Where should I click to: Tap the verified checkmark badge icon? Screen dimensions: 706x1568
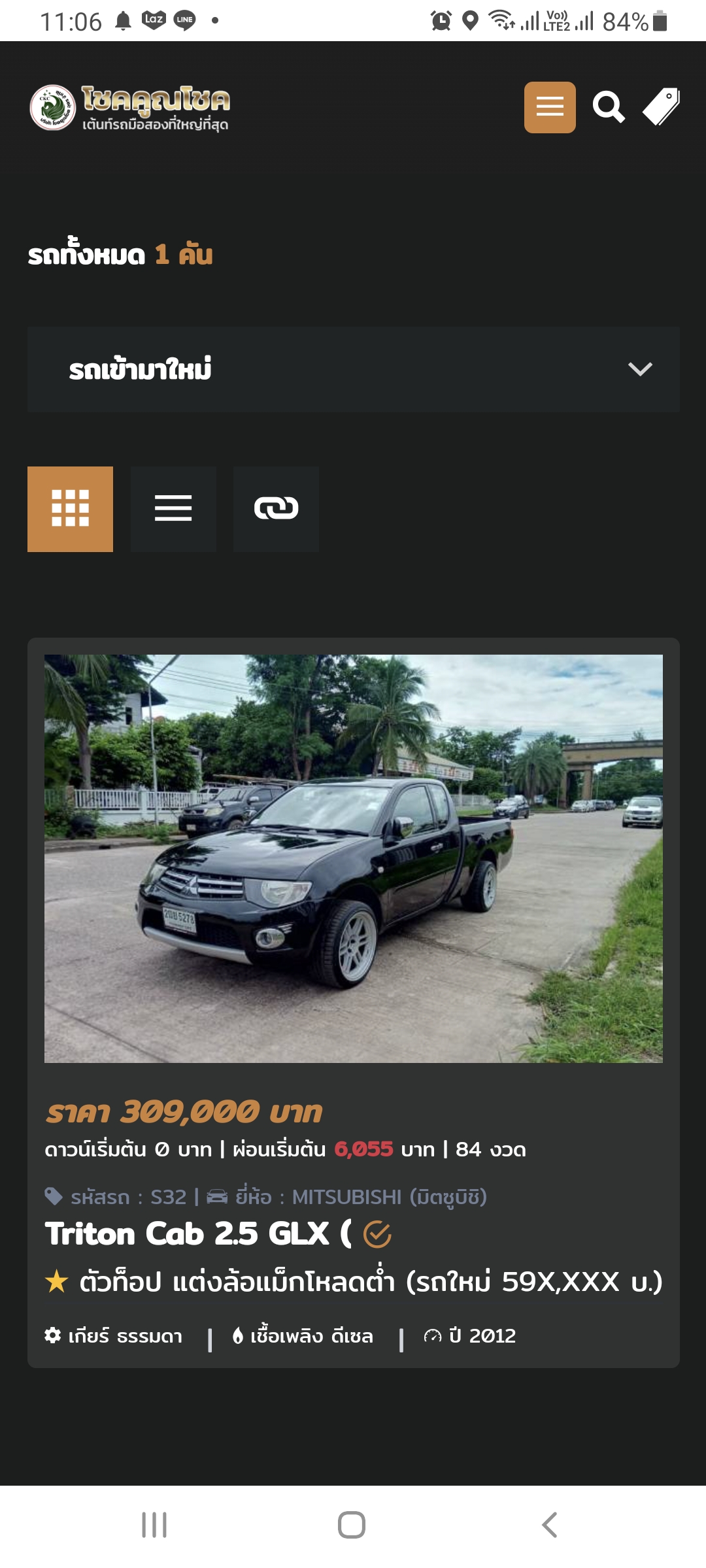[377, 1234]
